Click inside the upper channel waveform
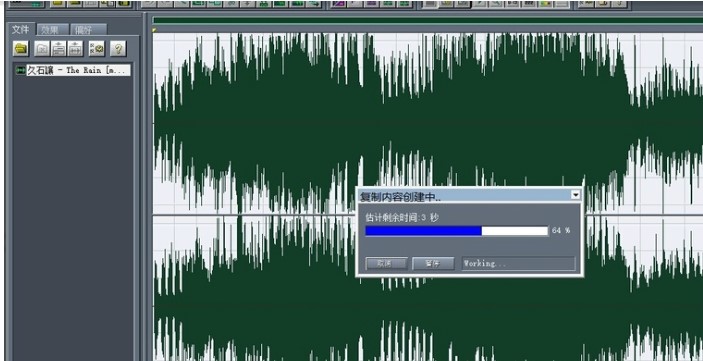Screen dimensions: 703x361 428,123
